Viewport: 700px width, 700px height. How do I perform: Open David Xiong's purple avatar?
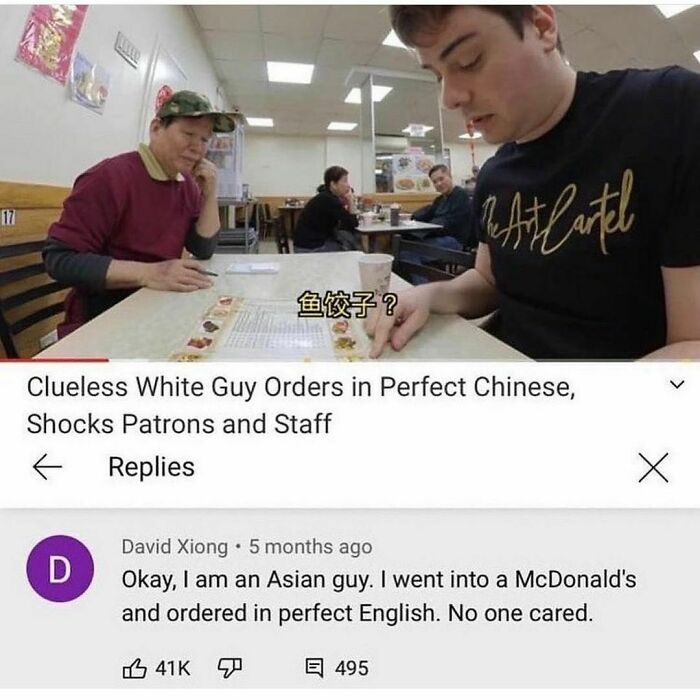(x=60, y=569)
